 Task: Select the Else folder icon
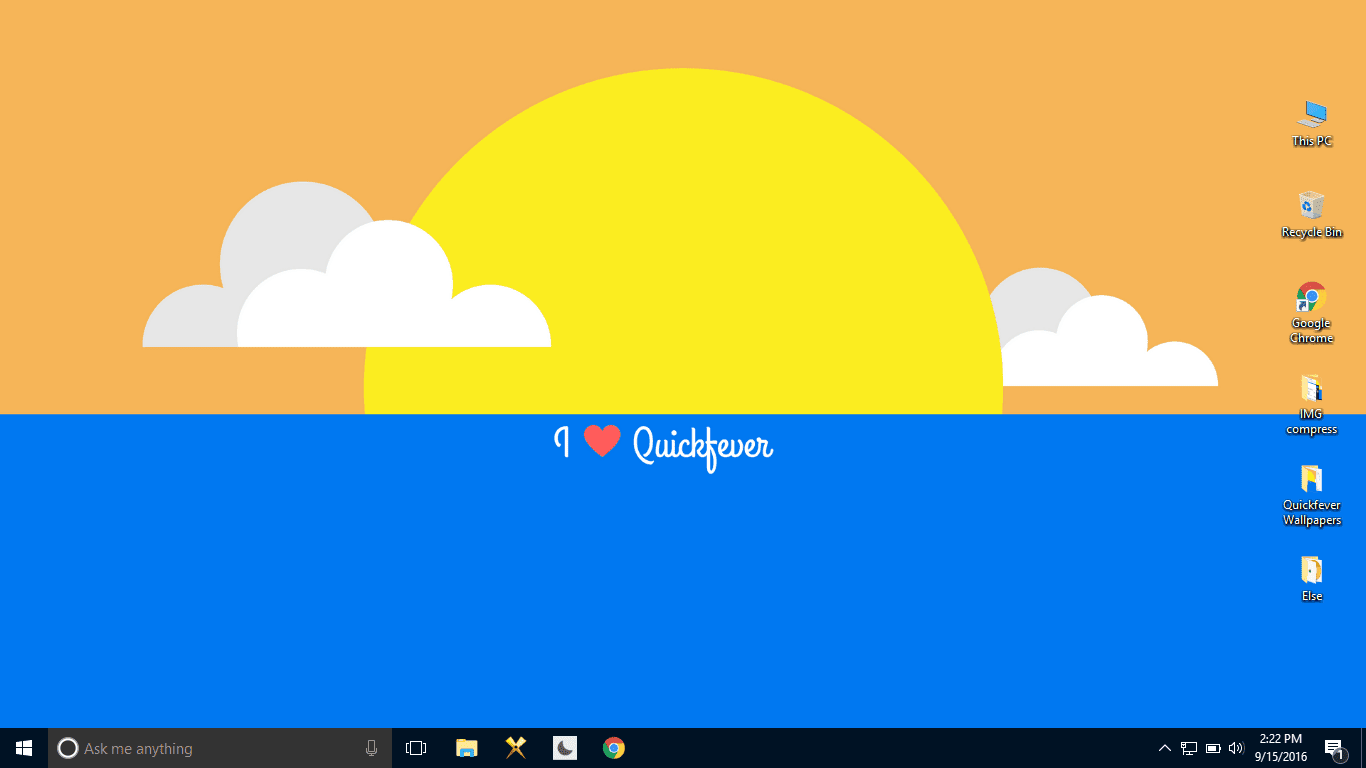point(1311,579)
